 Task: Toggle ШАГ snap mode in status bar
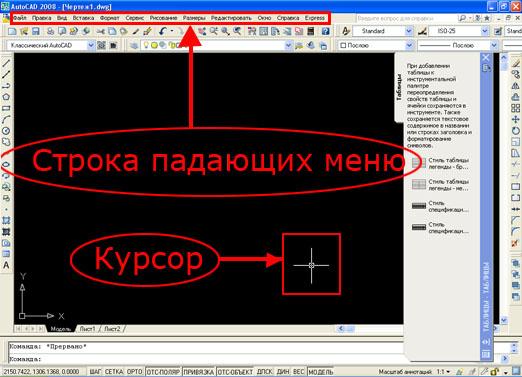point(95,372)
